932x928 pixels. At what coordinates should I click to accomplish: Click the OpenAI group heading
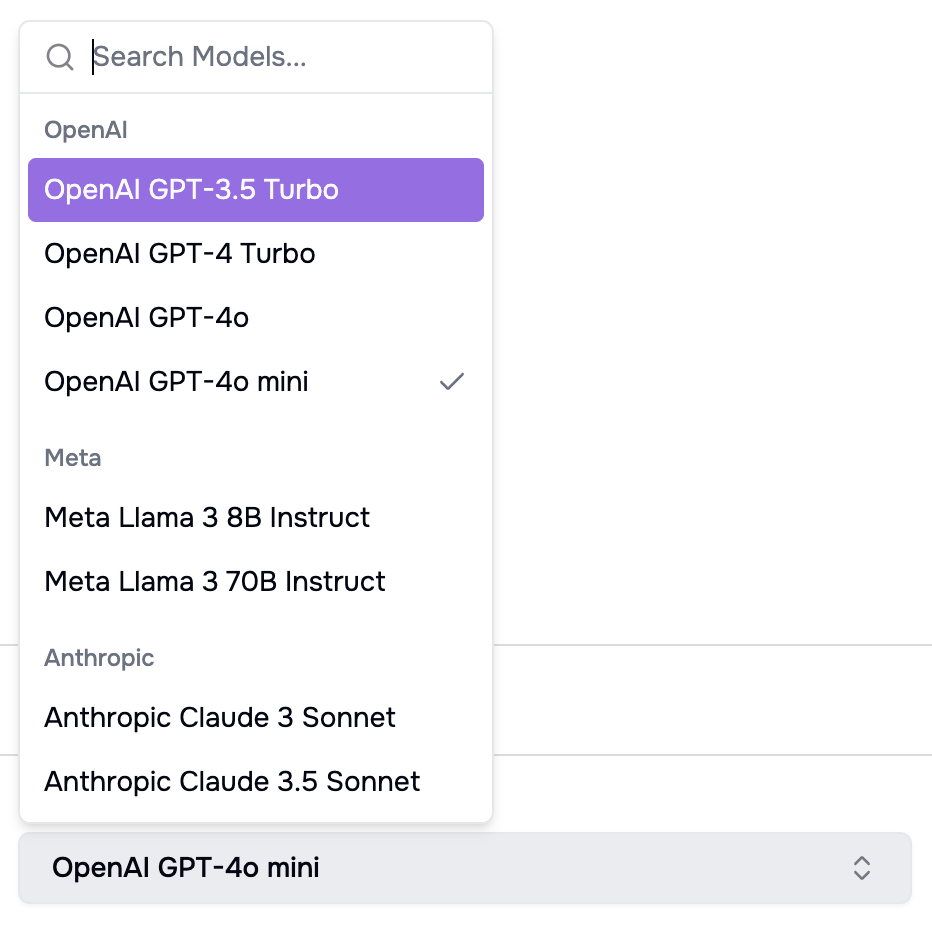coord(86,130)
